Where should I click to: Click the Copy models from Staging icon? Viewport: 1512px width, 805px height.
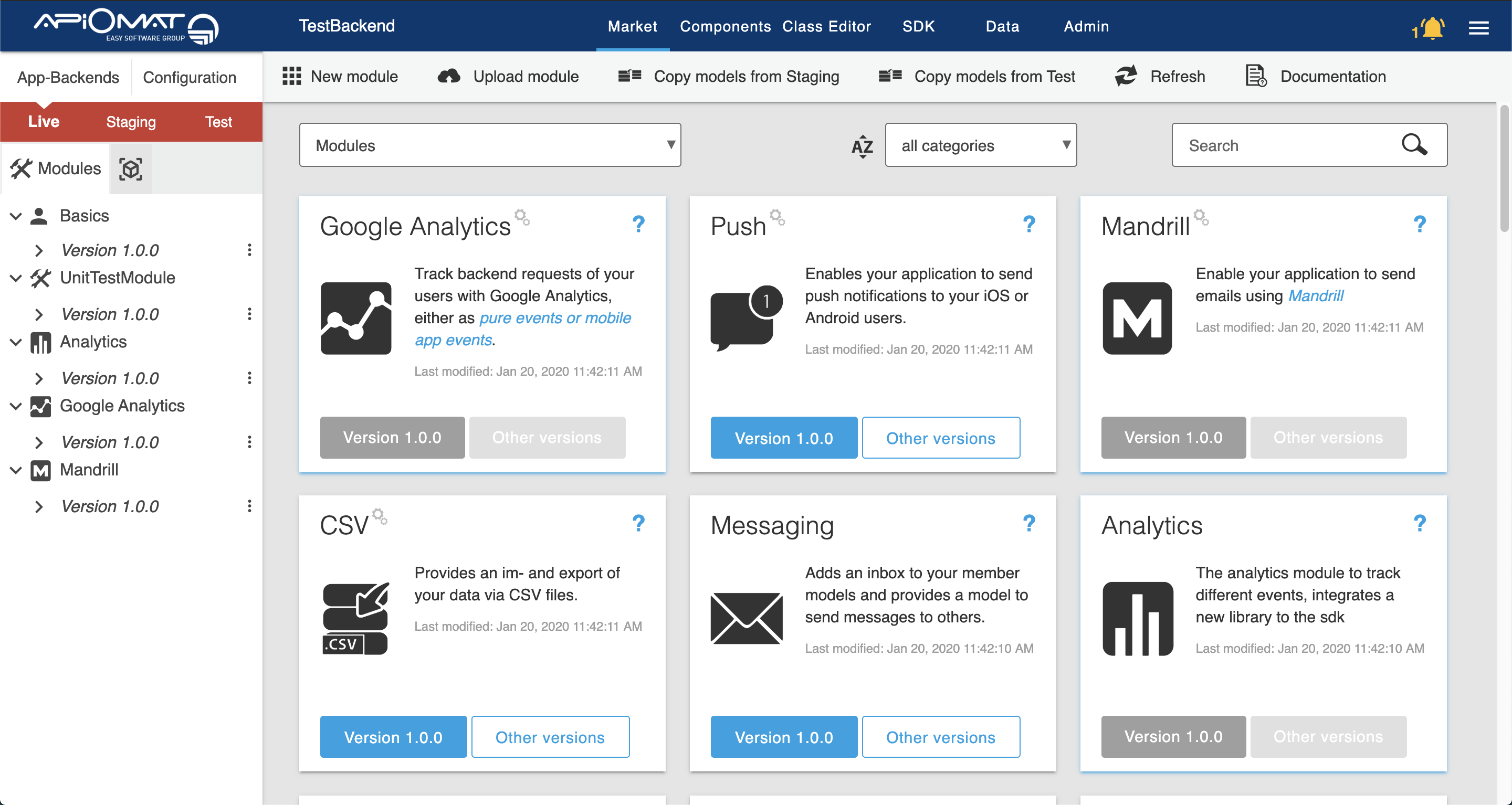click(x=630, y=76)
